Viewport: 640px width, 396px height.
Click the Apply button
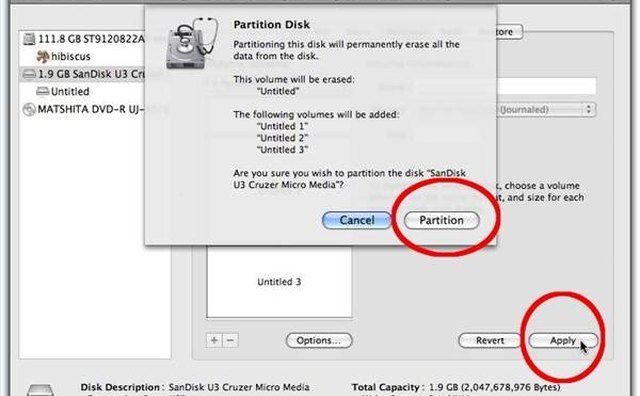pos(563,340)
